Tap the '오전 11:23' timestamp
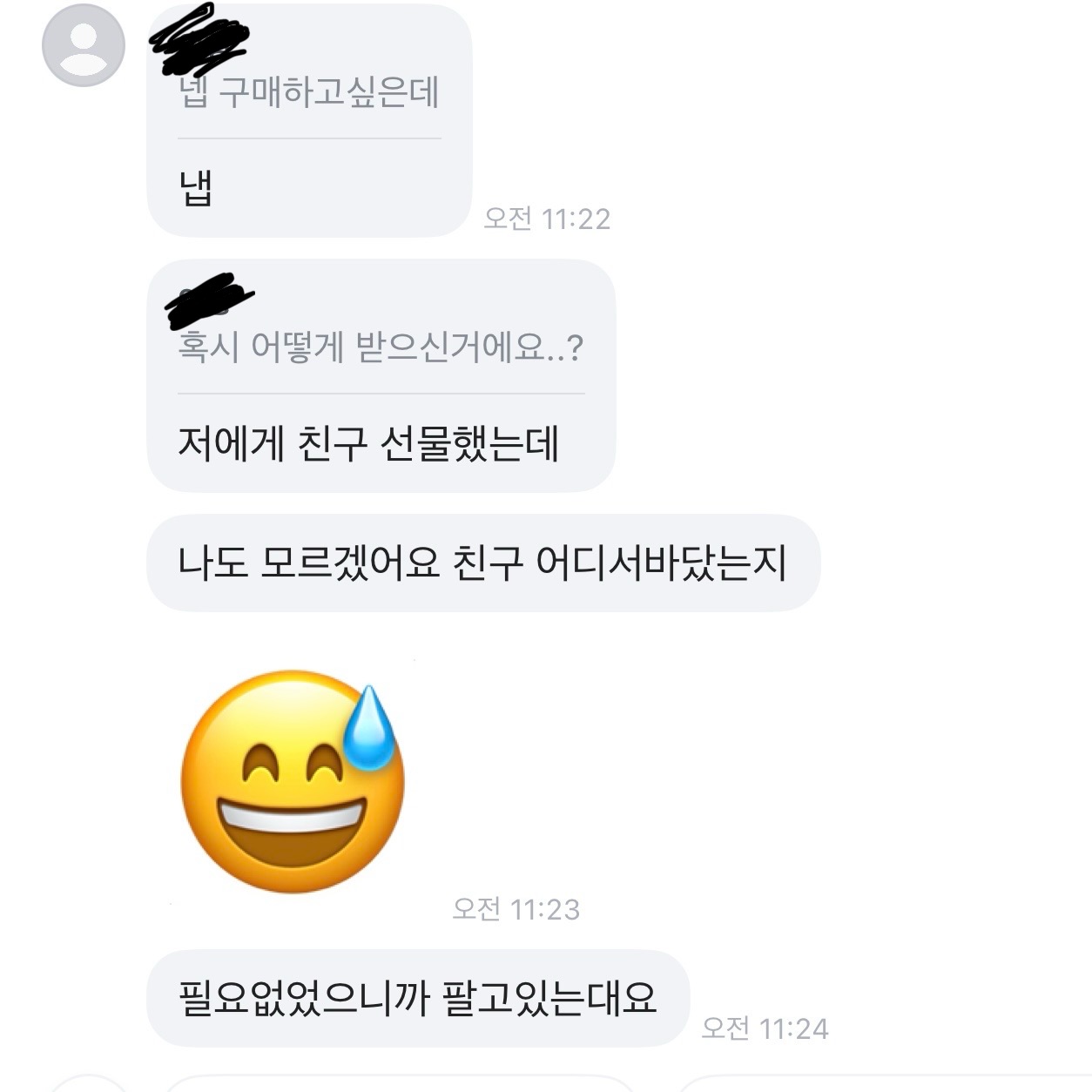The height and width of the screenshot is (1092, 1092). coord(516,908)
